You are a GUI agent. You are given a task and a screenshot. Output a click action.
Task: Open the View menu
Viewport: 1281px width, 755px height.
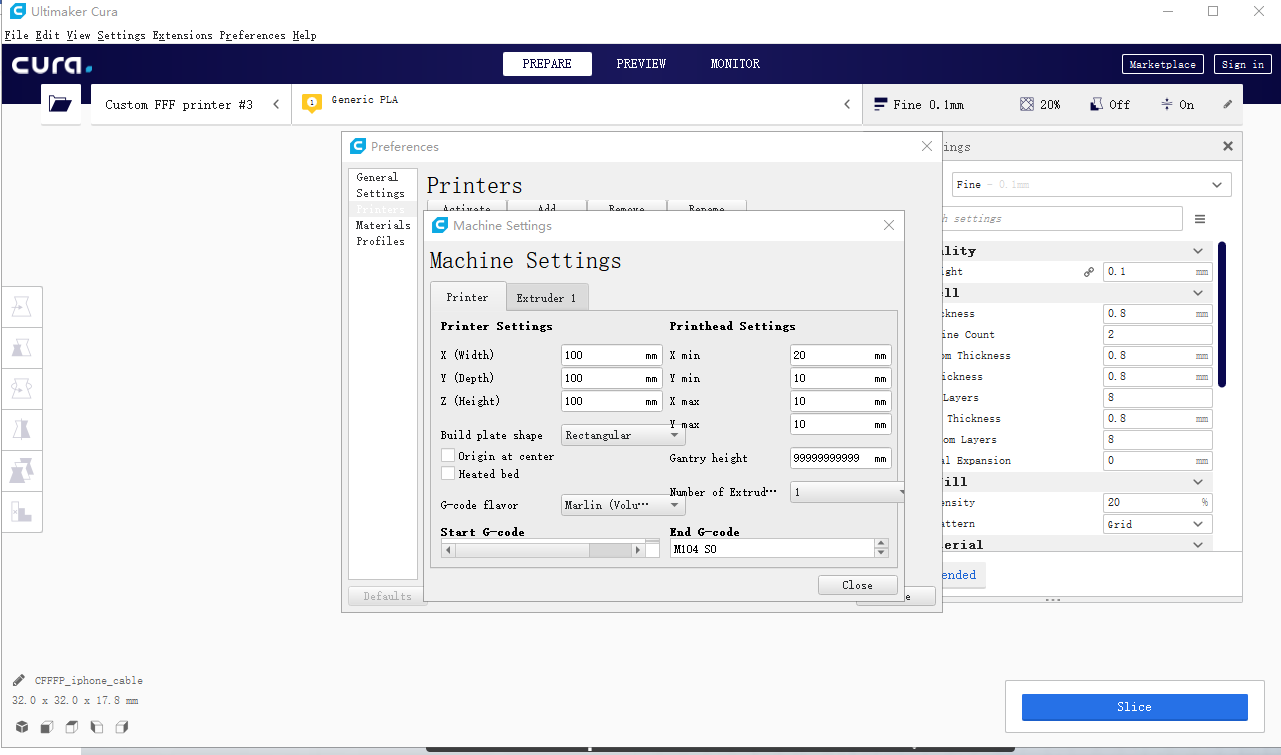coord(78,35)
